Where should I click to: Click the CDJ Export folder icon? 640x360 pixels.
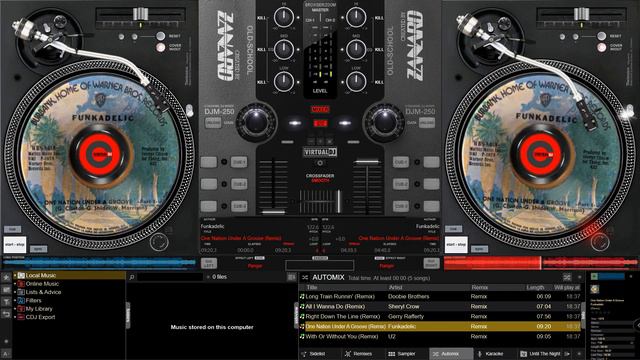21,317
